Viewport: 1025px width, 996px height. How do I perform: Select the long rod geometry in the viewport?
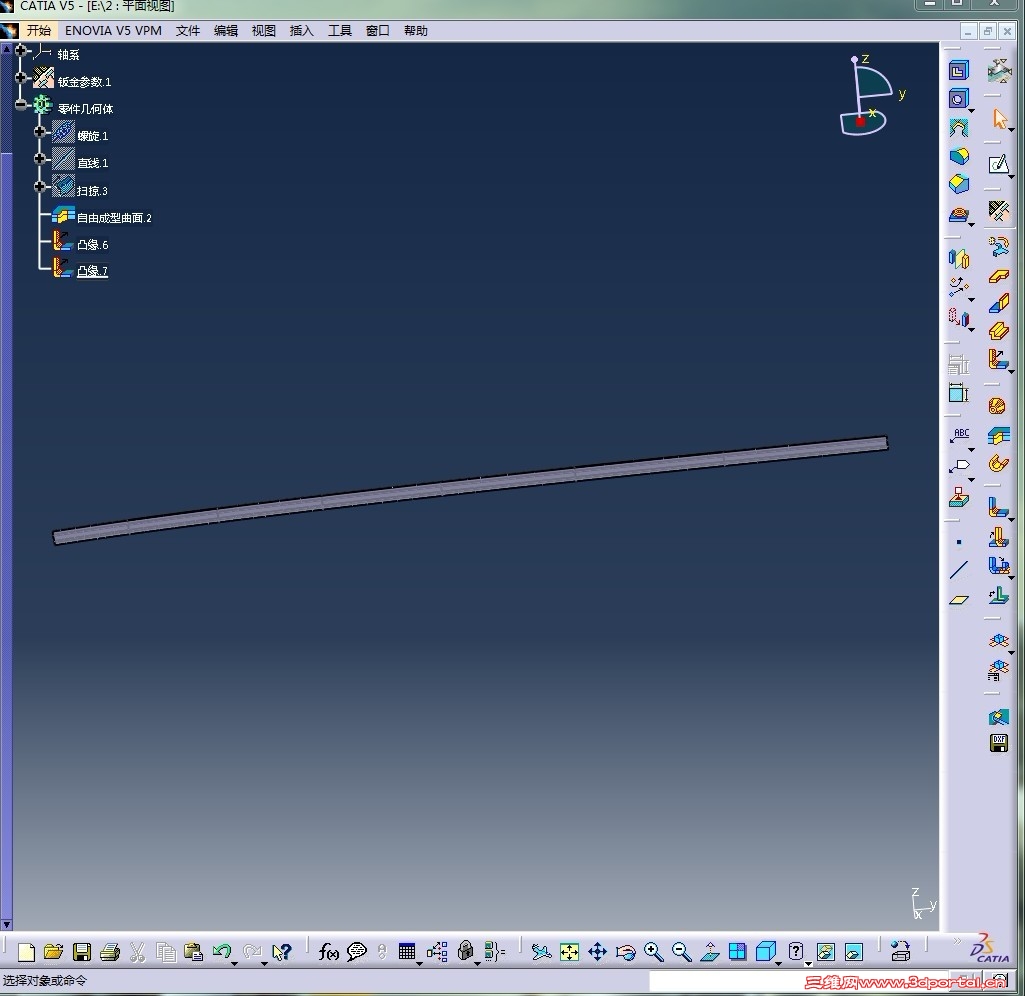click(471, 490)
